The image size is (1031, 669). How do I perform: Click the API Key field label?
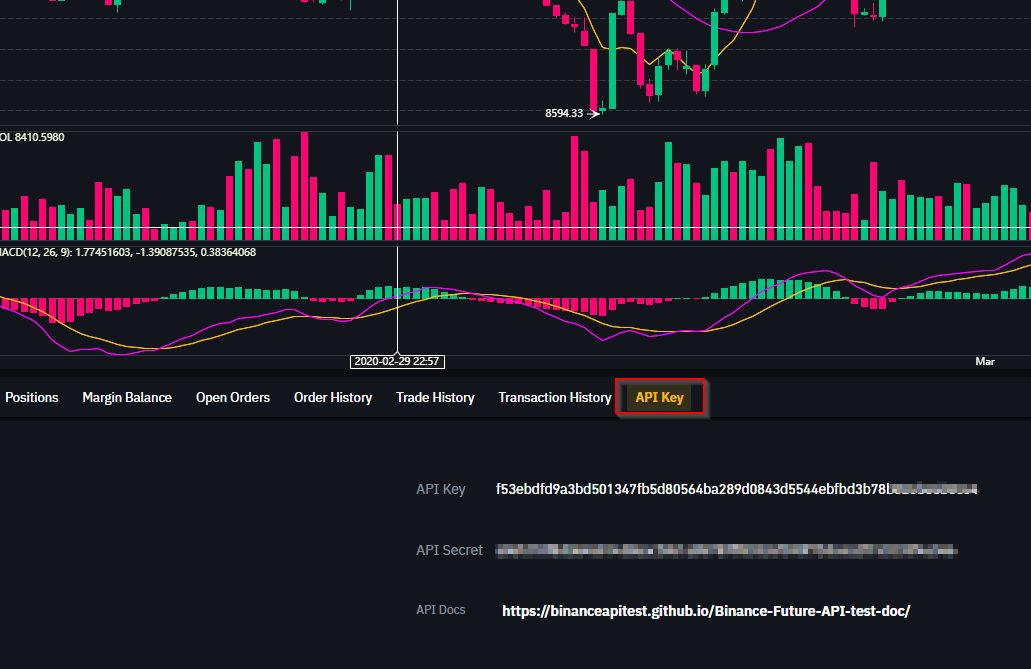tap(441, 489)
